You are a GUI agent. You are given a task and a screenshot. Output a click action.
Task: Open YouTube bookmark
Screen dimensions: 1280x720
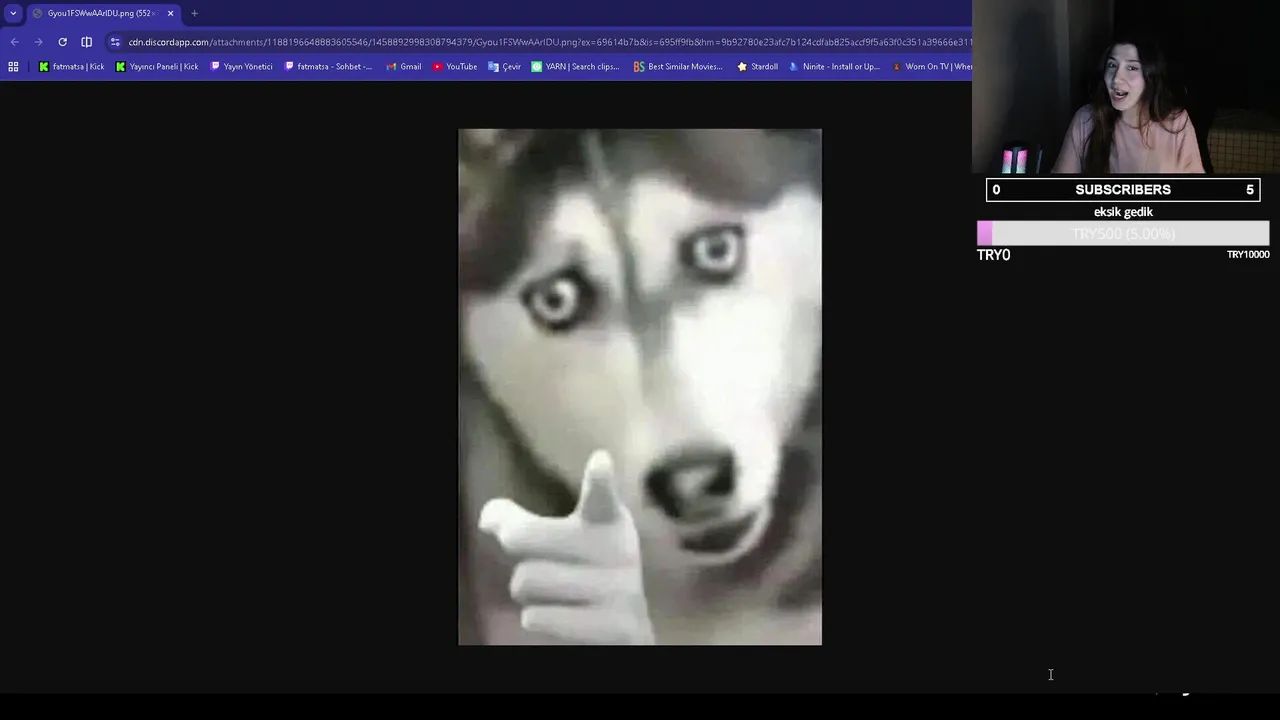tap(455, 67)
